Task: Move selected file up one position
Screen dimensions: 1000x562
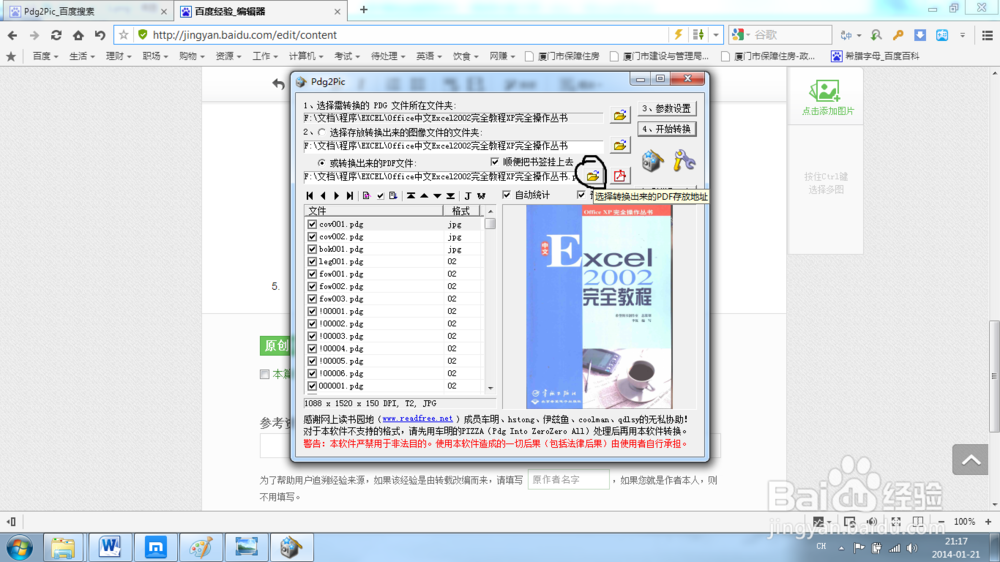Action: (x=424, y=196)
